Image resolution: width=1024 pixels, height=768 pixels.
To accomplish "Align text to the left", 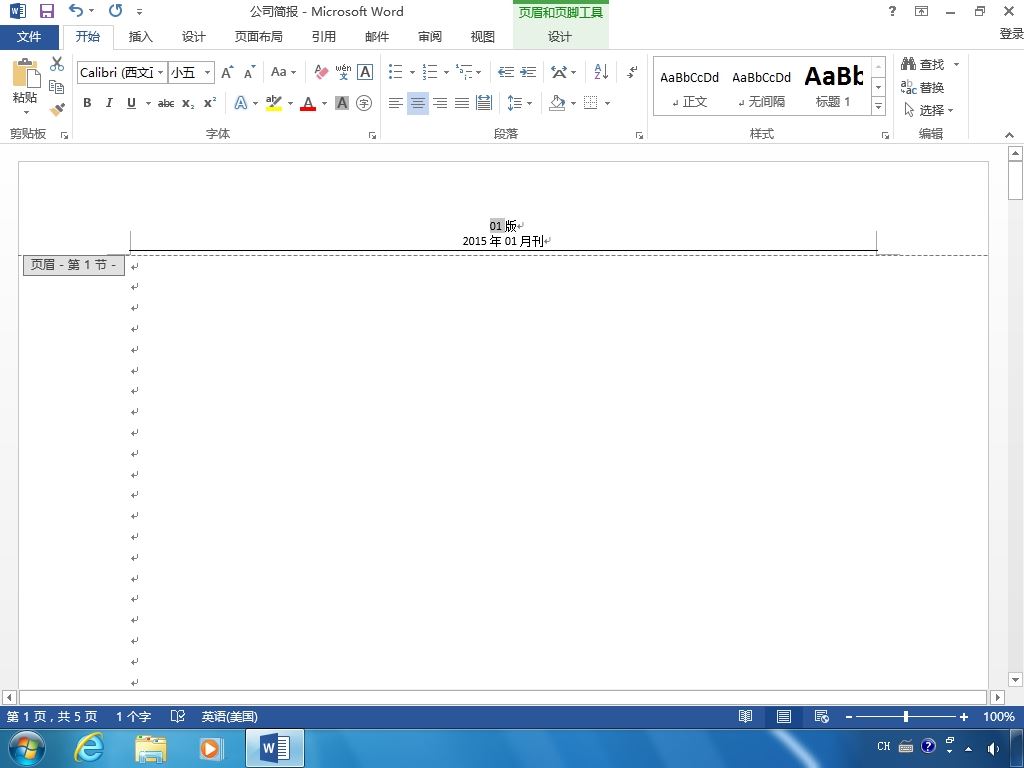I will [x=395, y=103].
